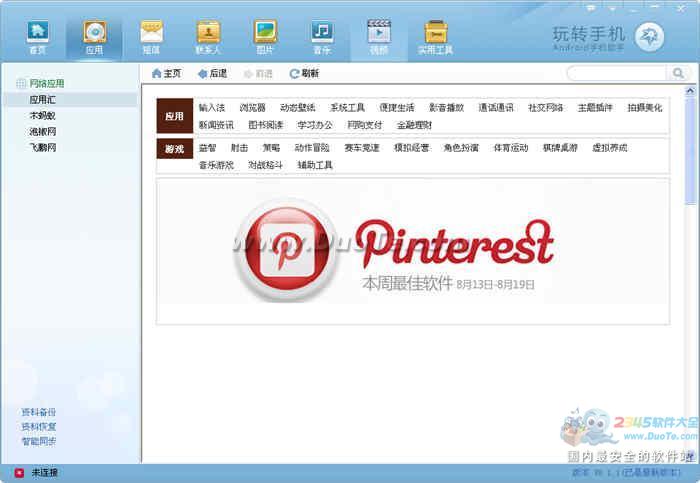700x483 pixels.
Task: Click the 主页 browser home button
Action: coord(166,73)
